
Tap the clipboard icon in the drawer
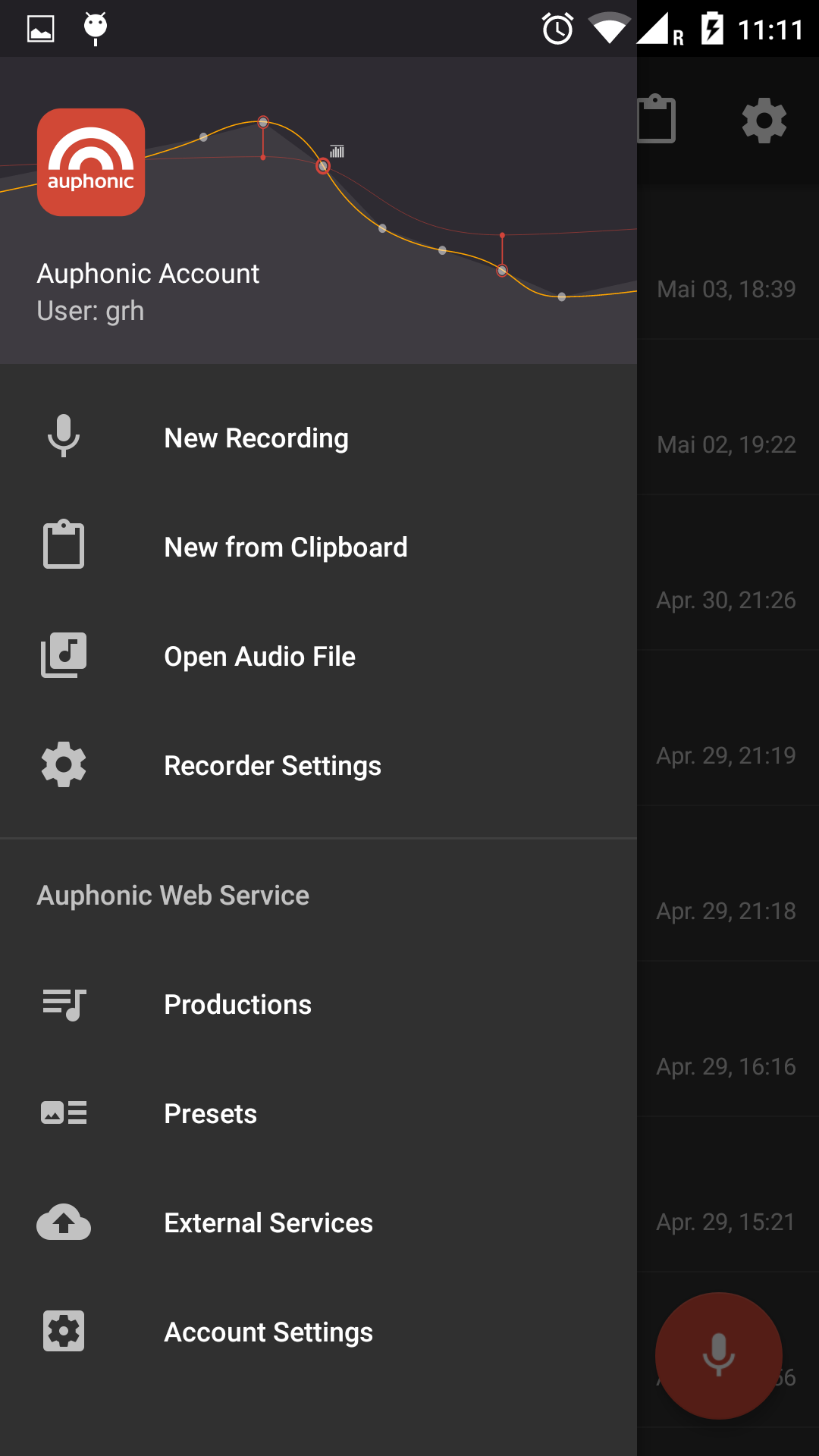point(64,545)
